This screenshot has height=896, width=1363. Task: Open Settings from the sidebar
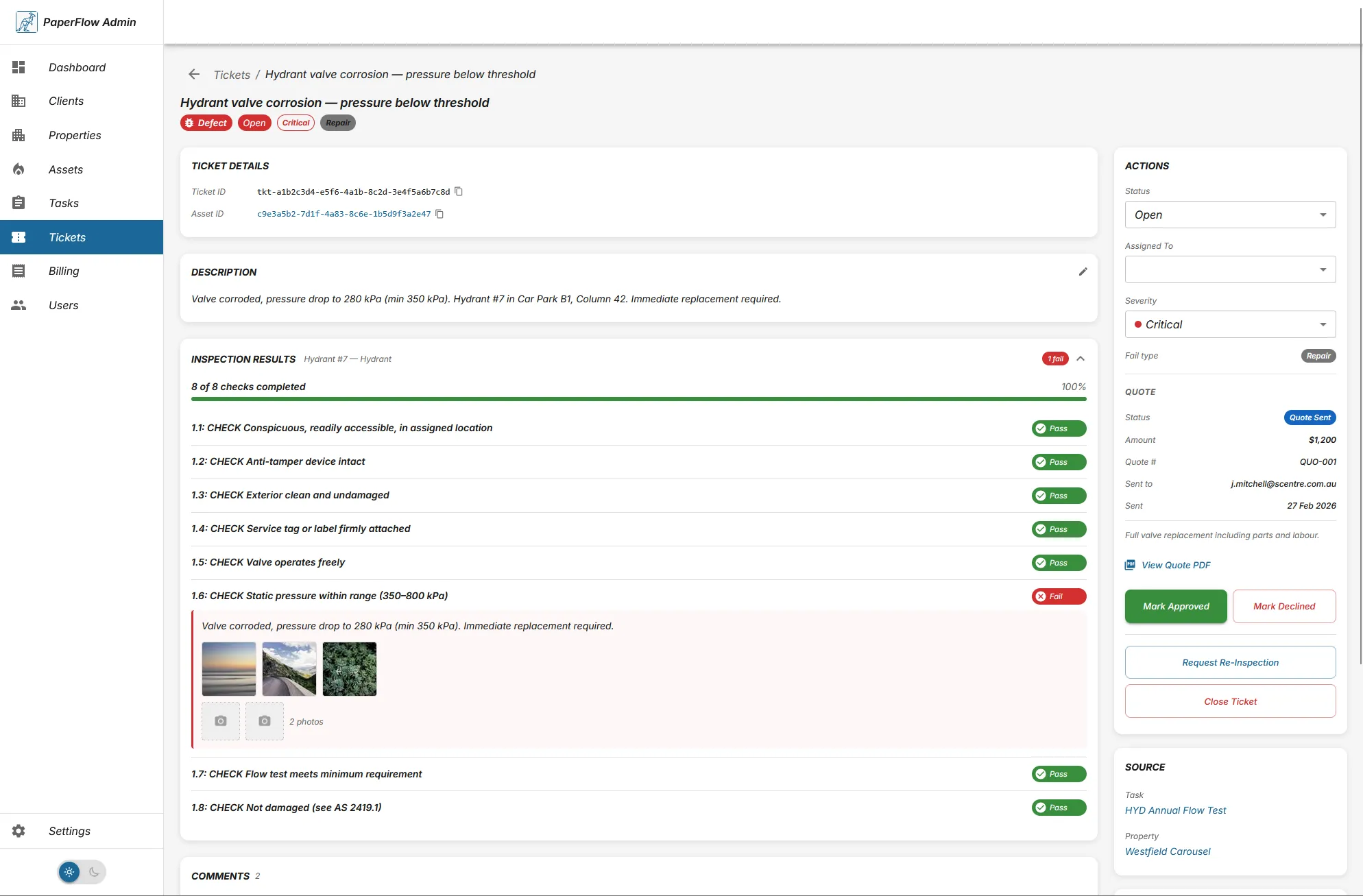[69, 830]
